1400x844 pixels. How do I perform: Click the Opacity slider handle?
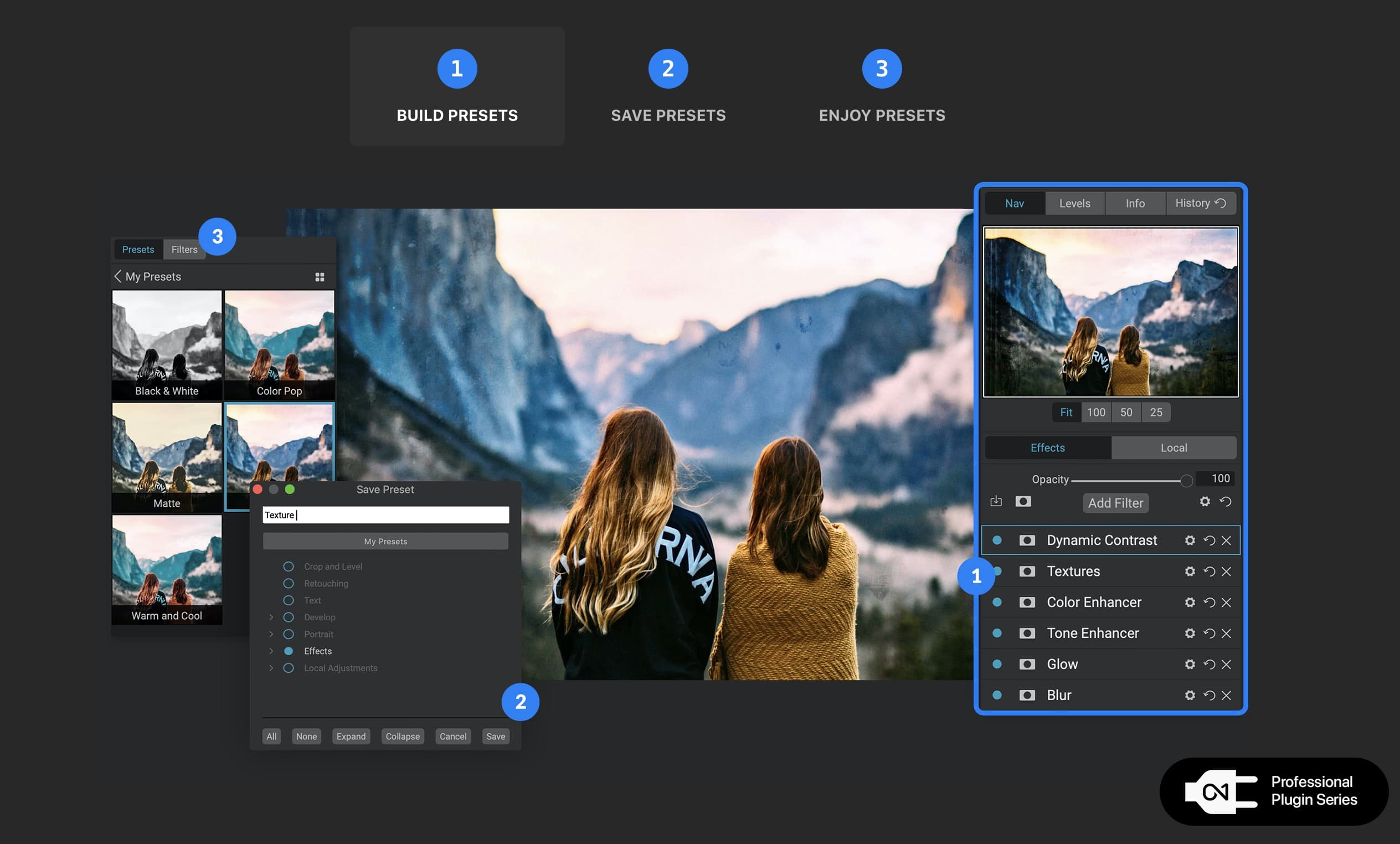1186,481
